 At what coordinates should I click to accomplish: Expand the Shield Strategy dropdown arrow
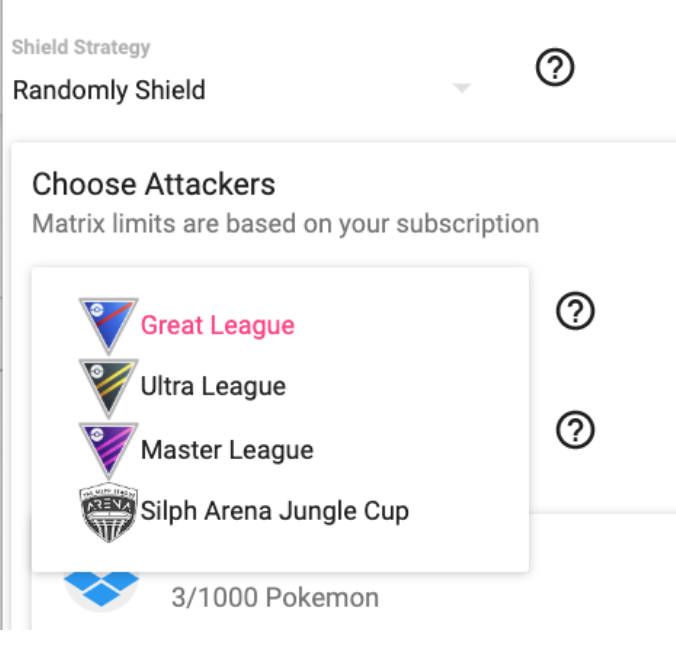tap(461, 89)
